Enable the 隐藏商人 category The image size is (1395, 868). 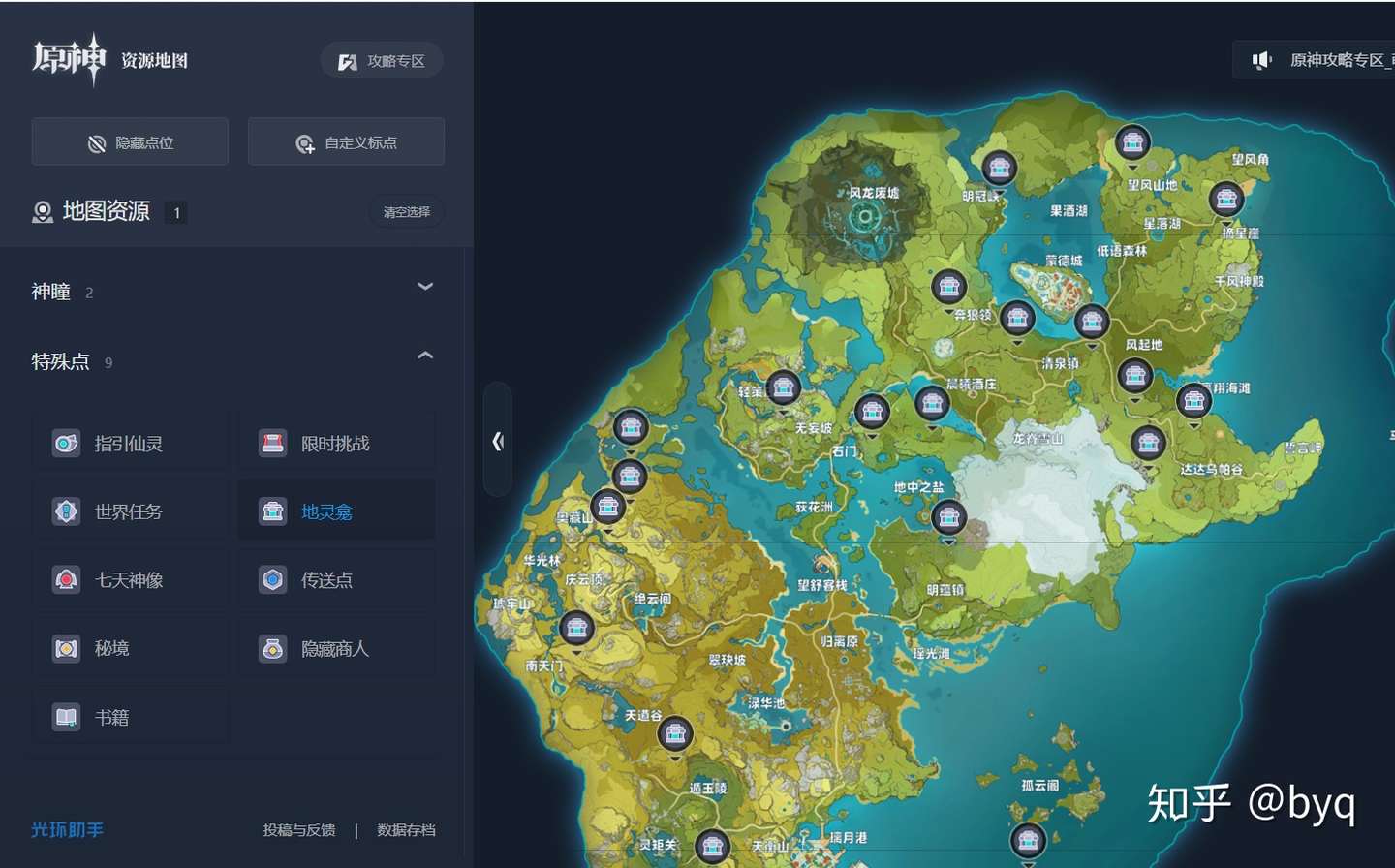[336, 648]
